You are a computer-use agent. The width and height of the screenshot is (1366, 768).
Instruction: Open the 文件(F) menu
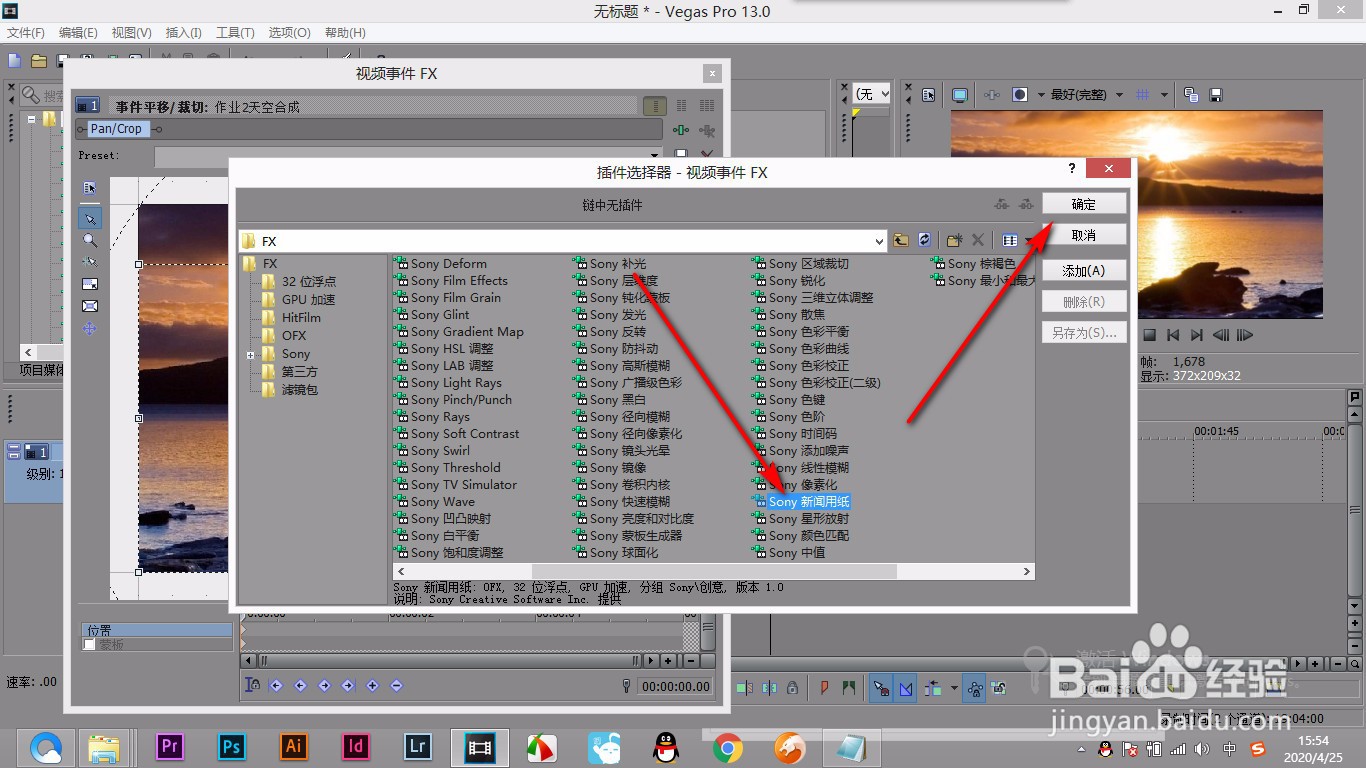point(25,33)
